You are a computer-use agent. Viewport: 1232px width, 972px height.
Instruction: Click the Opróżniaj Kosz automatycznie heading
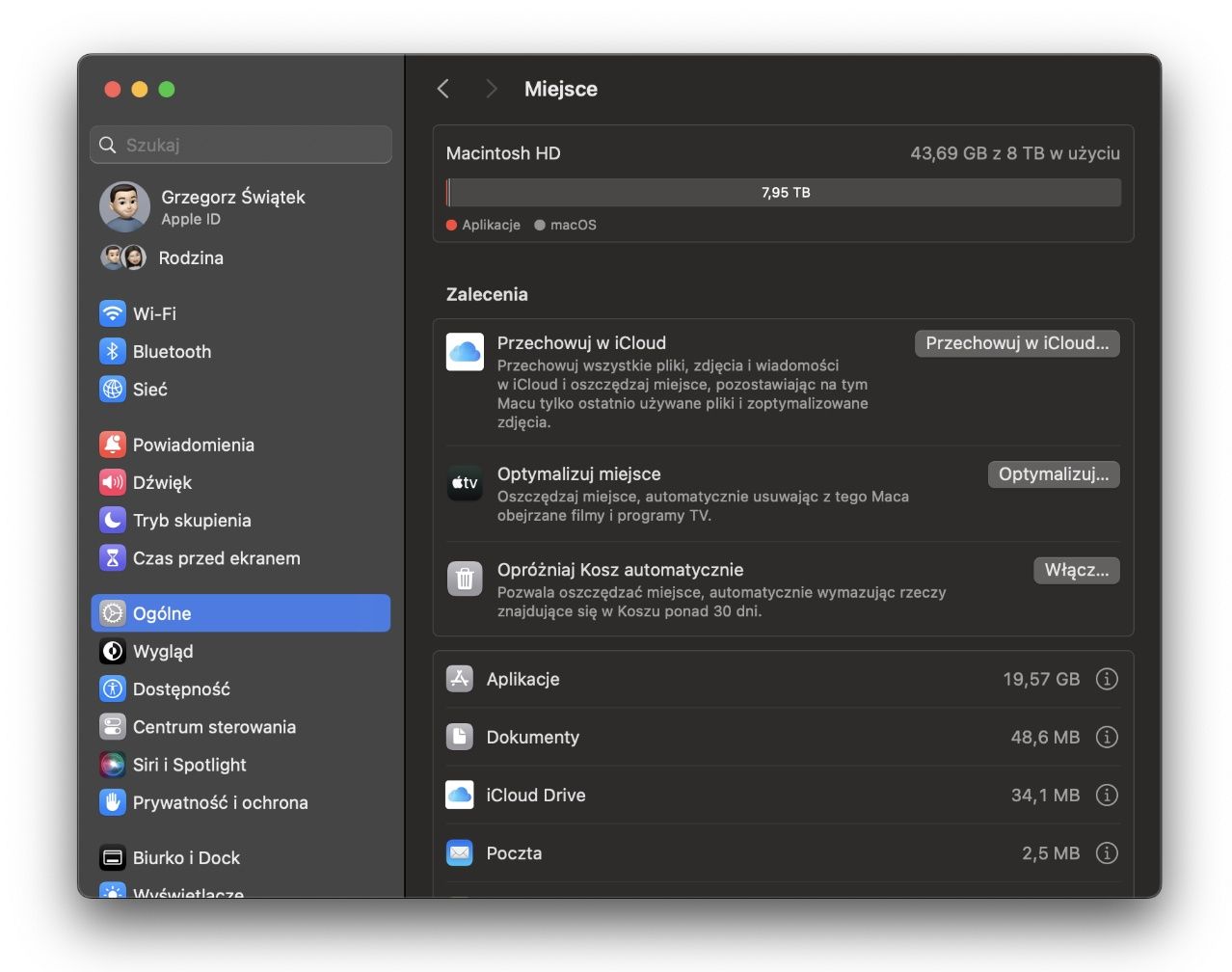coord(620,570)
